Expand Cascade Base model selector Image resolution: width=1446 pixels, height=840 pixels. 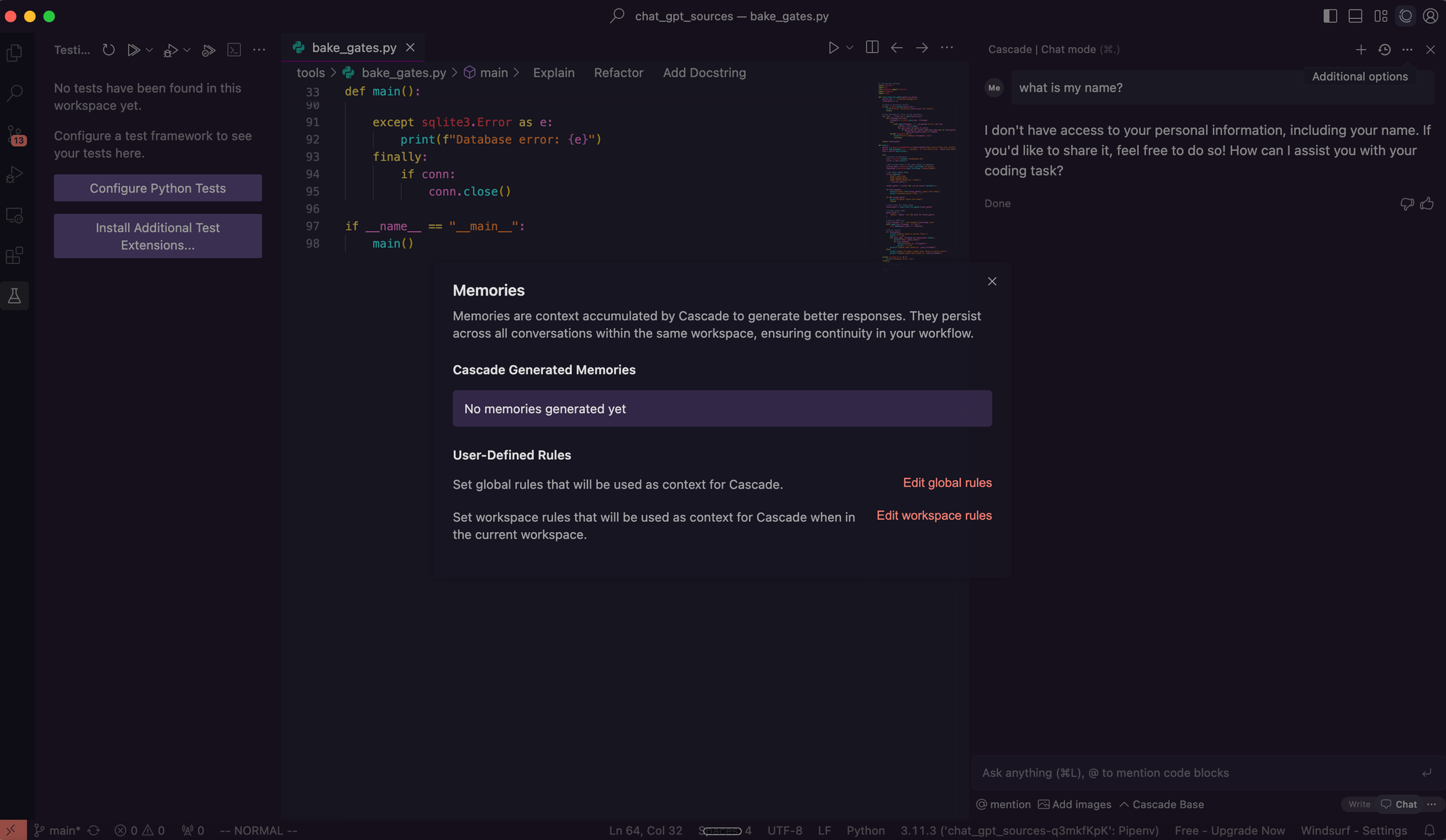(x=1161, y=804)
